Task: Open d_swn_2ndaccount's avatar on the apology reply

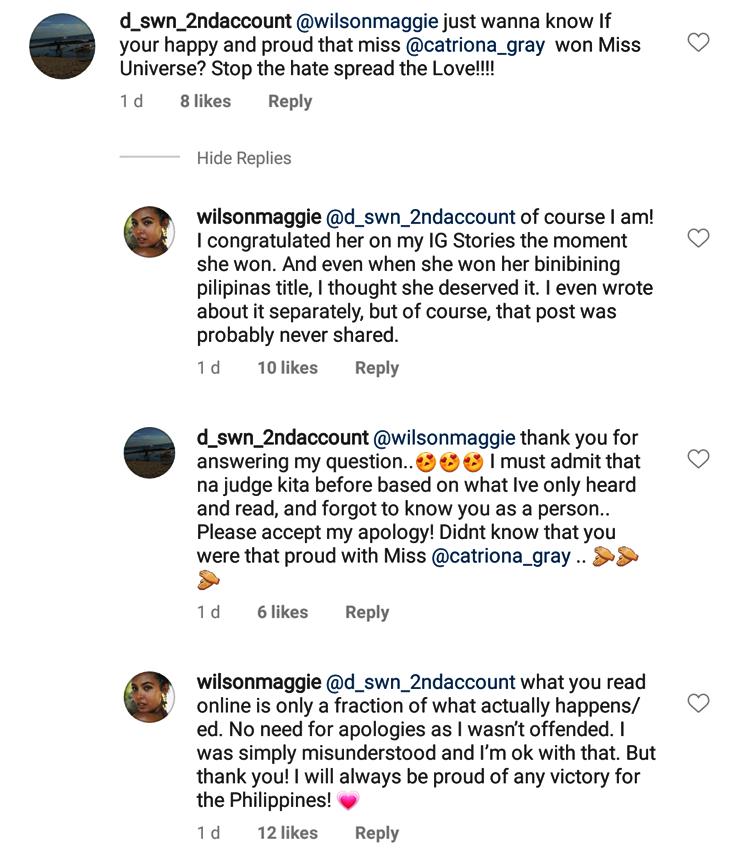Action: (149, 454)
